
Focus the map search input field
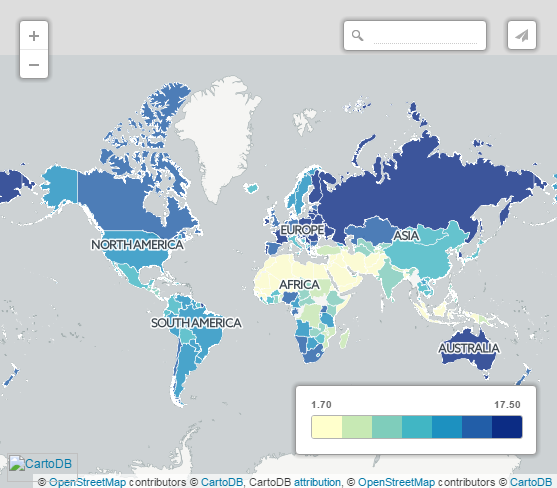pos(425,36)
